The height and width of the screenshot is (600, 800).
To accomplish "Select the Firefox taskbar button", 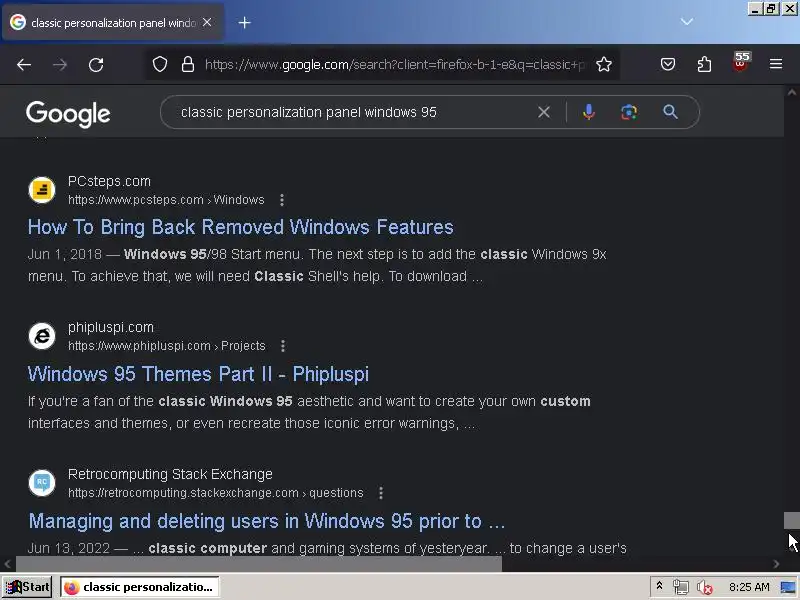I will point(139,587).
